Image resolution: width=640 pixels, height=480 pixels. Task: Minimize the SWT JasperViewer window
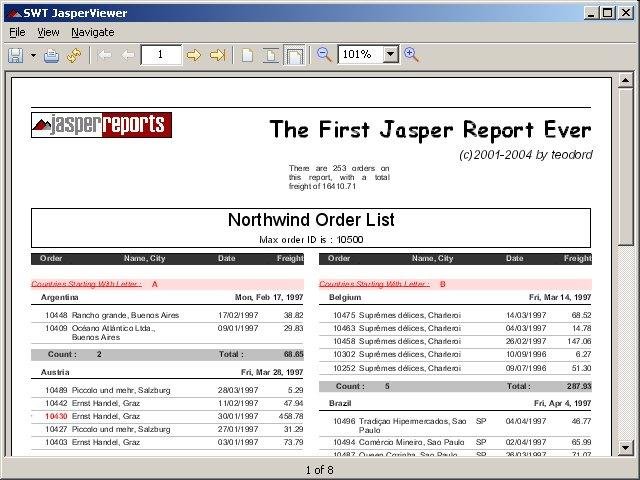(x=591, y=13)
